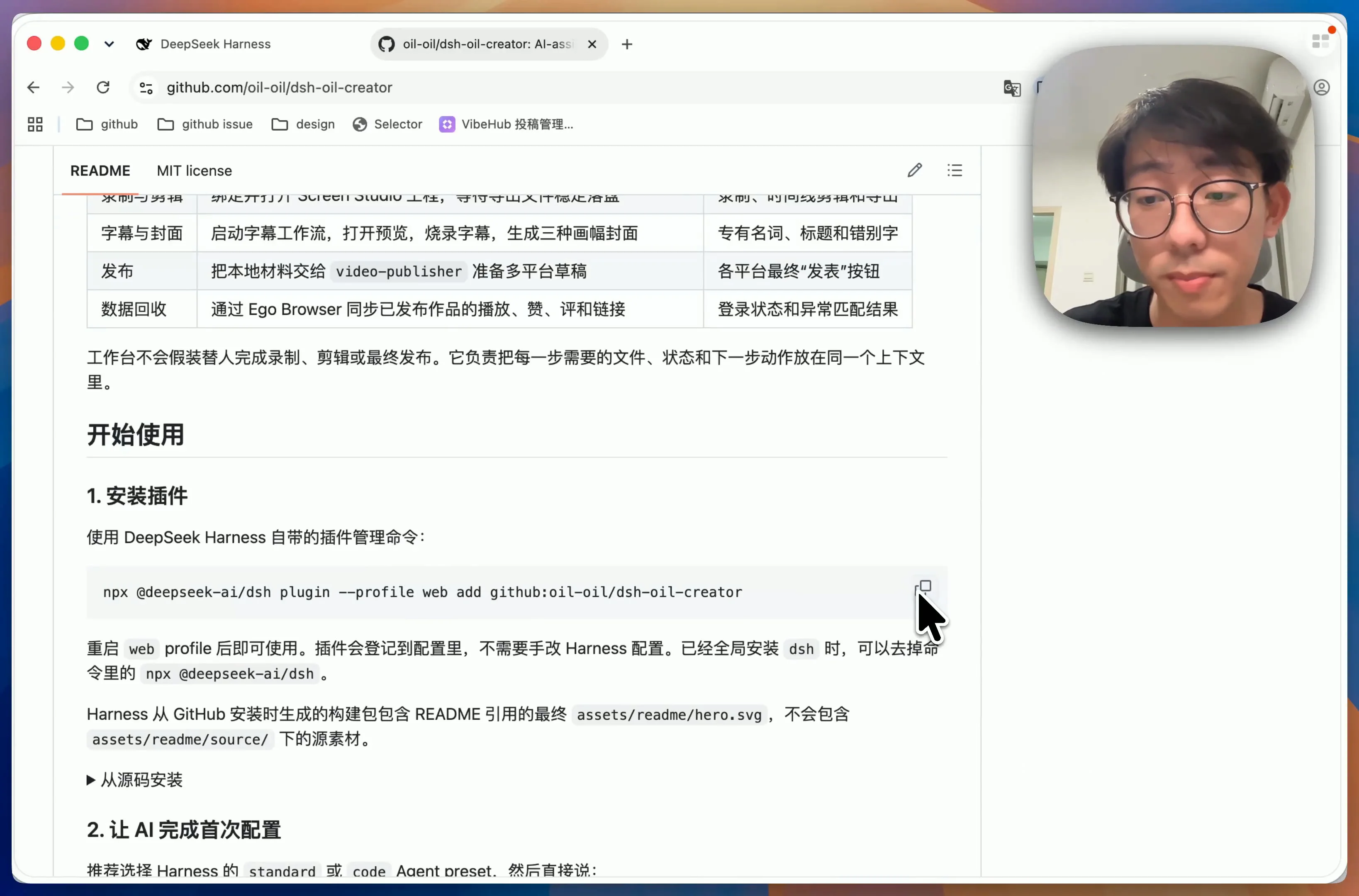The image size is (1359, 896).
Task: Open the design bookmarks folder
Action: pyautogui.click(x=303, y=124)
